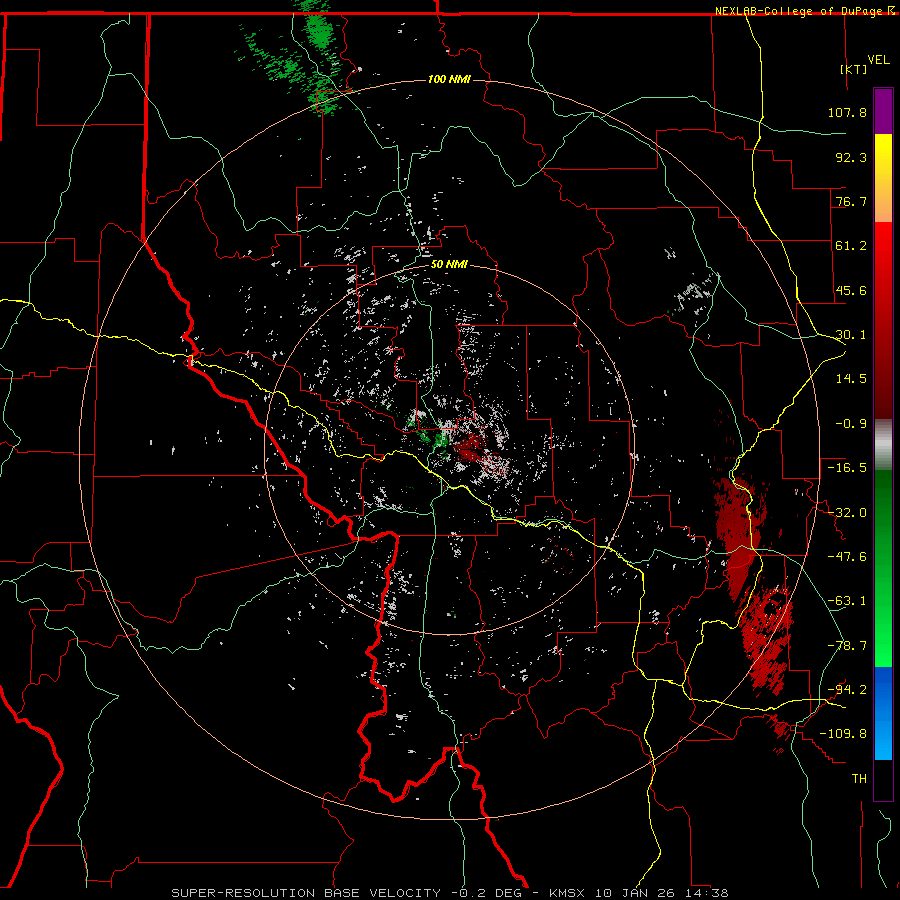
Task: Click the purple top color bar segment
Action: (883, 111)
